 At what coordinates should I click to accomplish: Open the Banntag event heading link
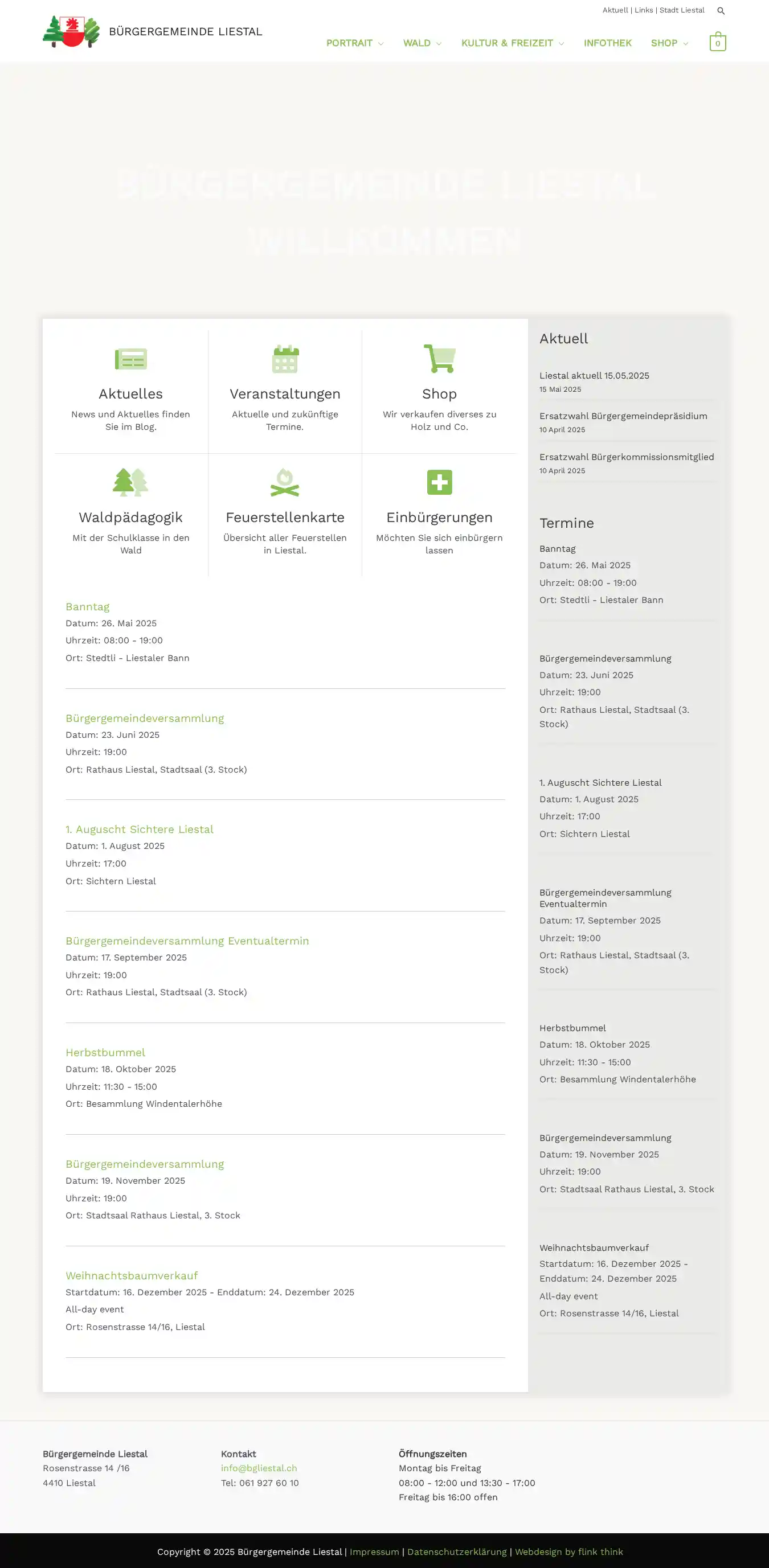coord(88,606)
